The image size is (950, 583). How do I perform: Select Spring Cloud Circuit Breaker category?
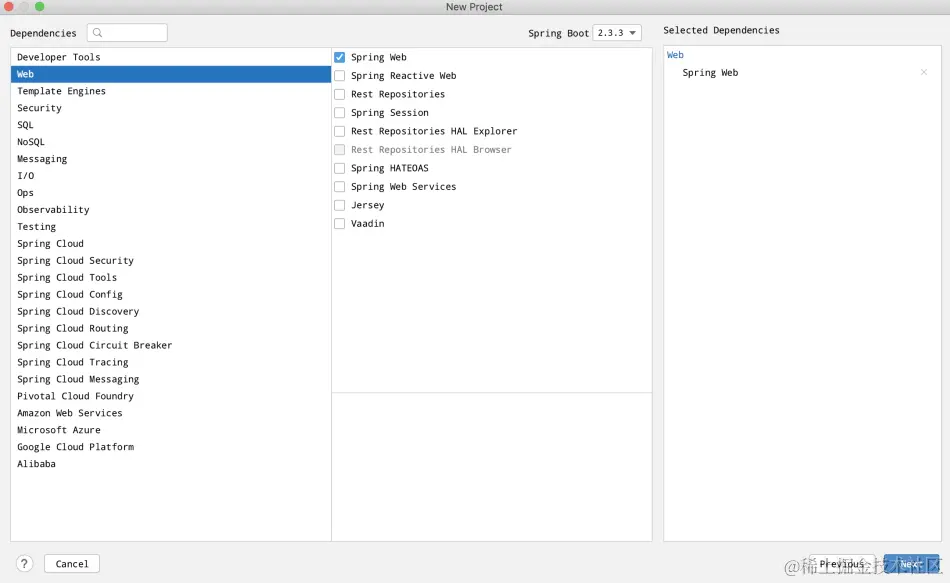tap(171, 345)
